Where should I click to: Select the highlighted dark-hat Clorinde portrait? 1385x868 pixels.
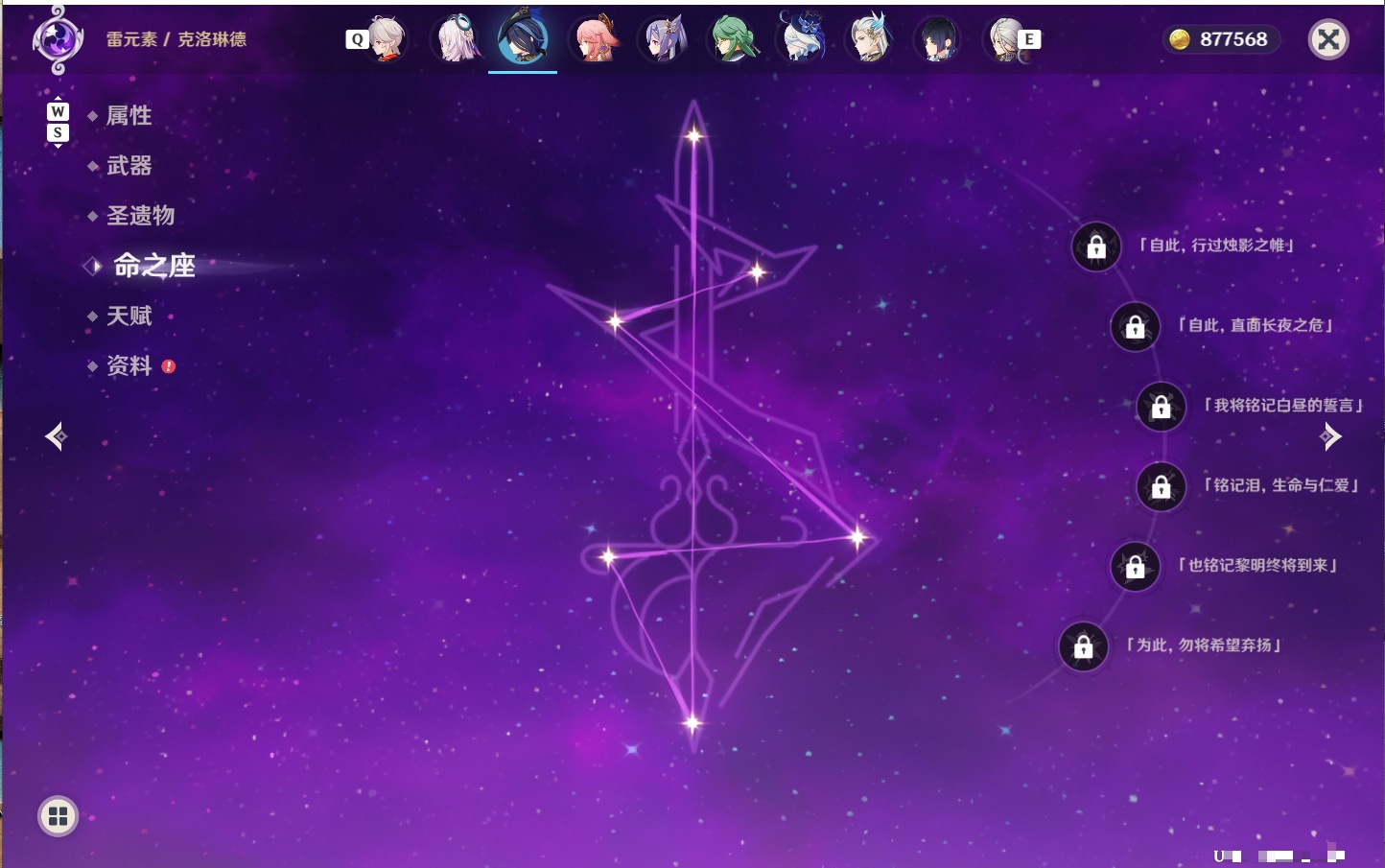coord(523,37)
